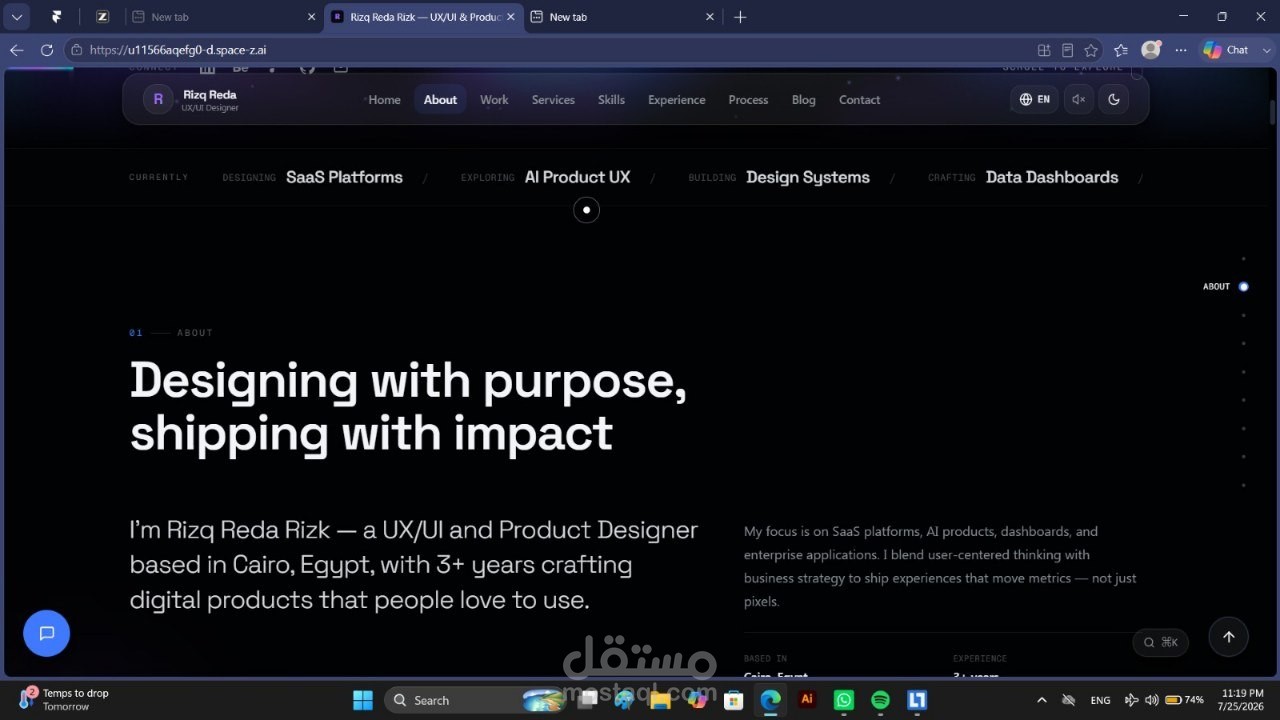Open browser settings and more menu
The height and width of the screenshot is (720, 1280).
(x=1181, y=50)
